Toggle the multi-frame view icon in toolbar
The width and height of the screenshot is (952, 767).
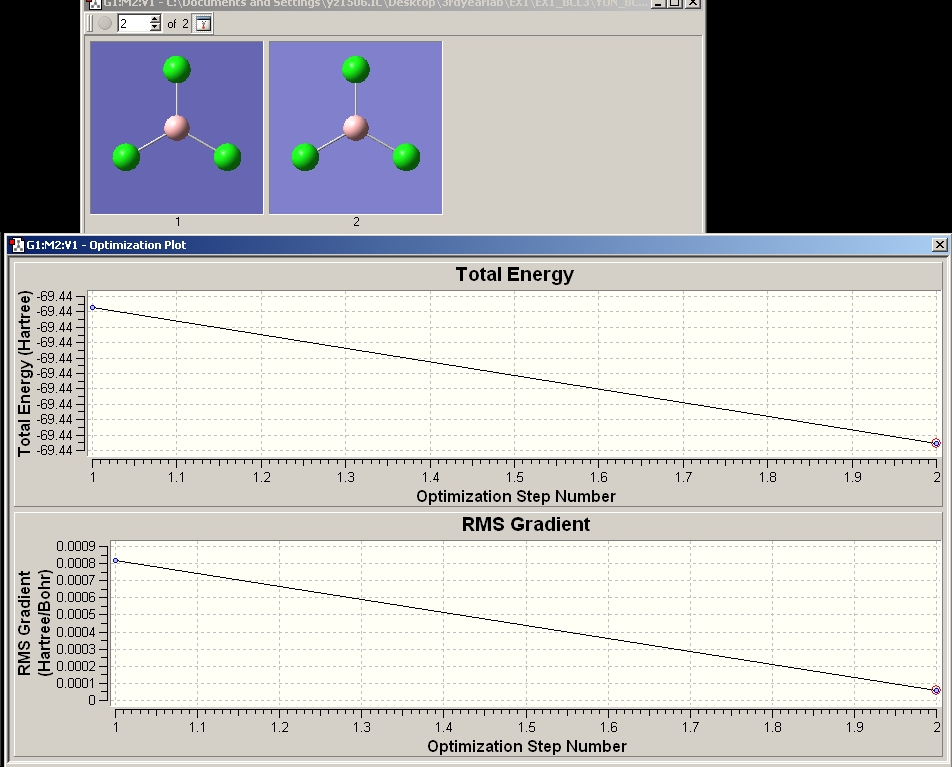click(x=203, y=24)
